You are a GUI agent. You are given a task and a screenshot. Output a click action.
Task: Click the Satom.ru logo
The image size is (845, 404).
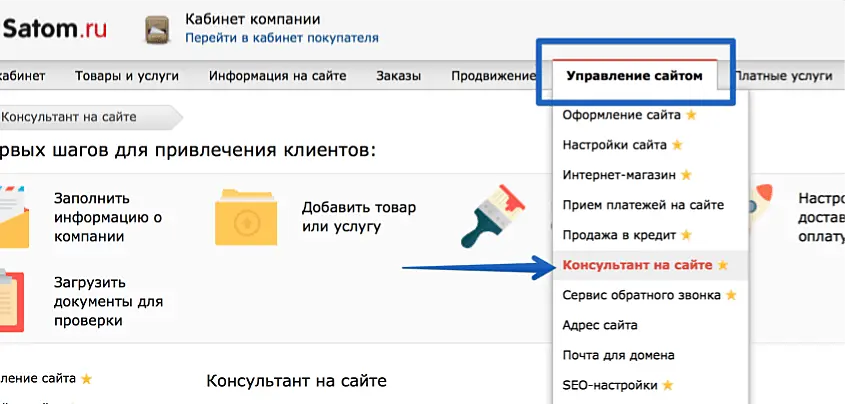tap(53, 29)
